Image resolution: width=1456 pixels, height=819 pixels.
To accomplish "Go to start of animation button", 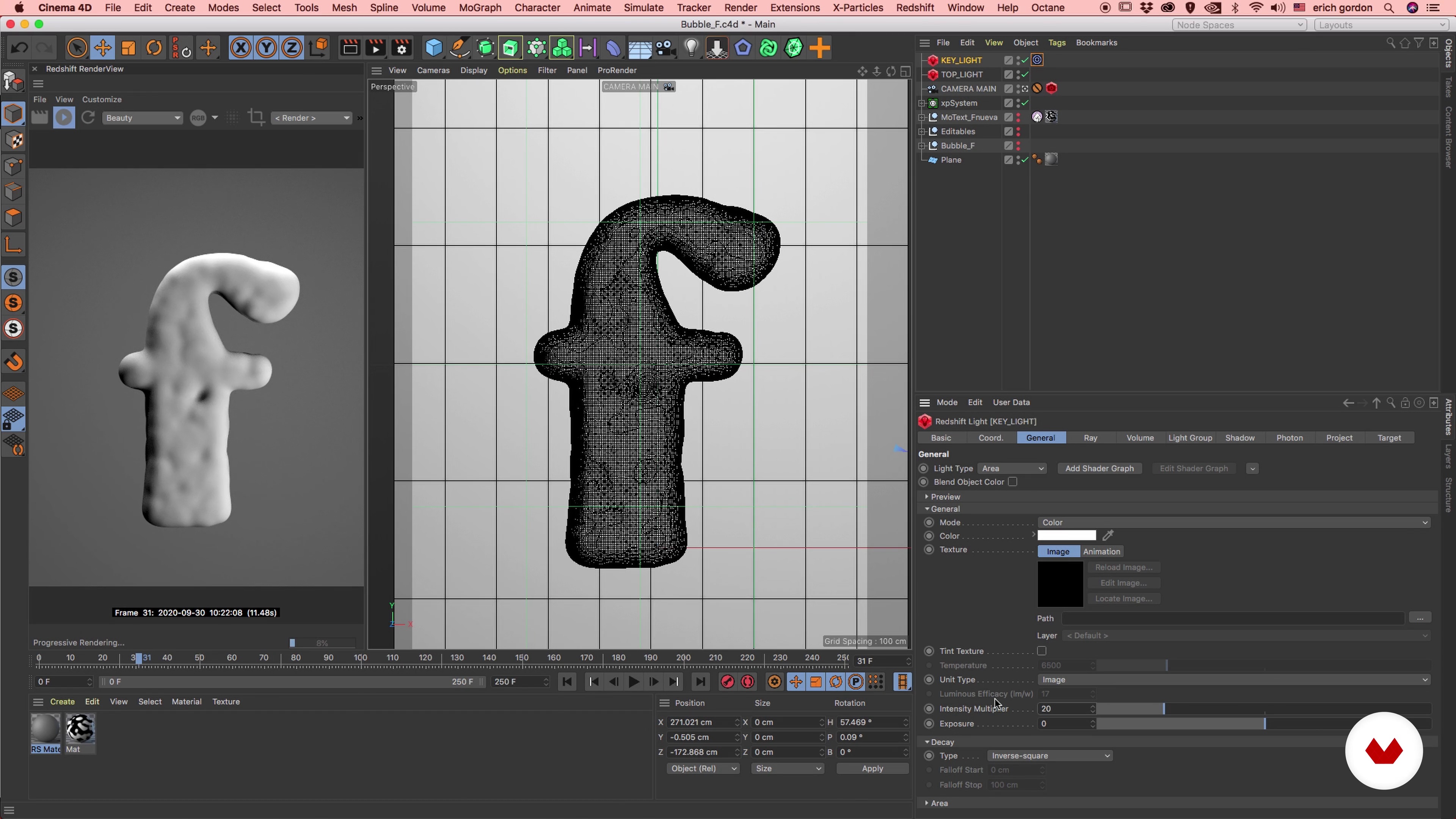I will pos(566,682).
